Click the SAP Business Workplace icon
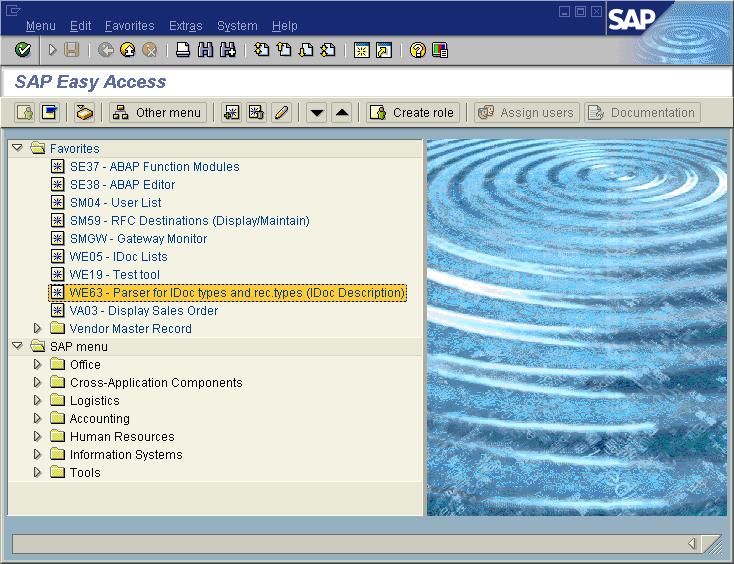The image size is (734, 564). pos(84,112)
